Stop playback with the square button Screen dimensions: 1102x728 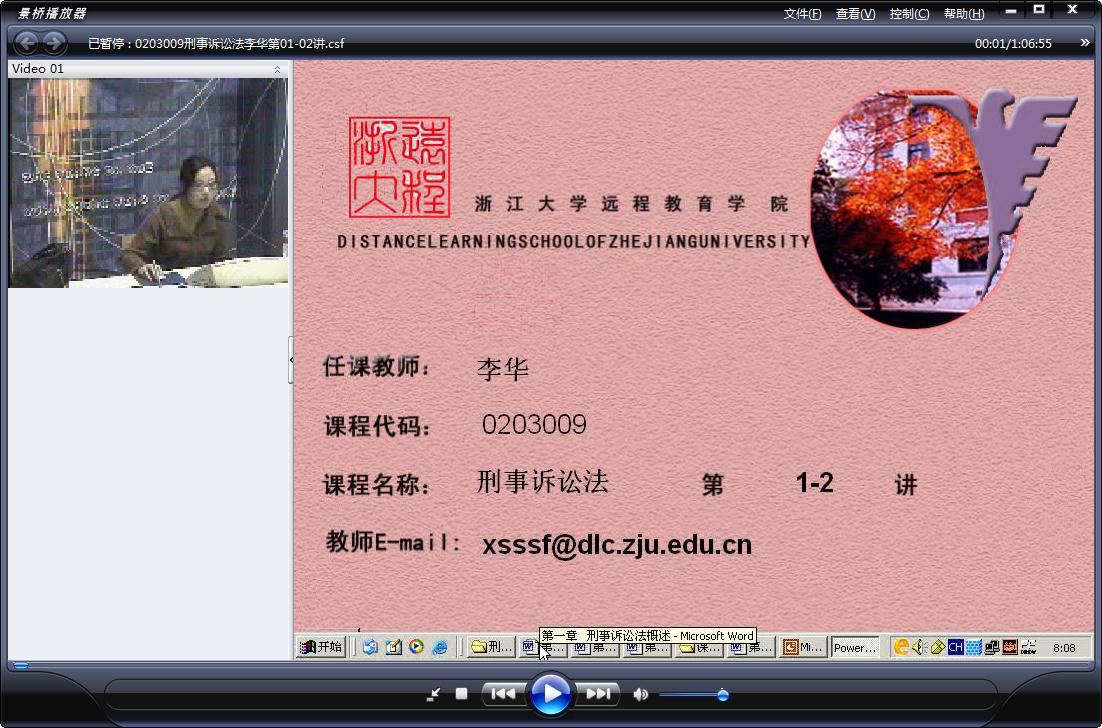tap(461, 694)
